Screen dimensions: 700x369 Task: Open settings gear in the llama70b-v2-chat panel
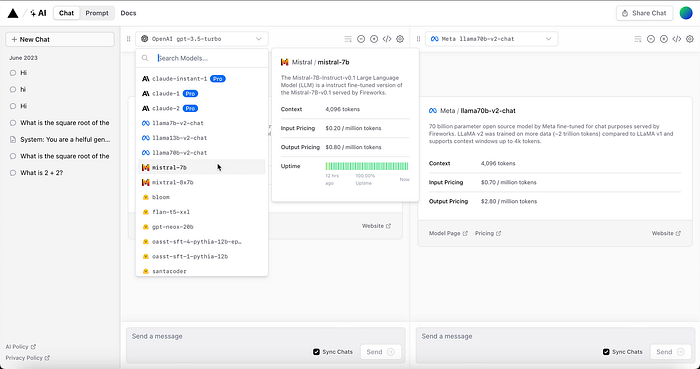click(690, 39)
